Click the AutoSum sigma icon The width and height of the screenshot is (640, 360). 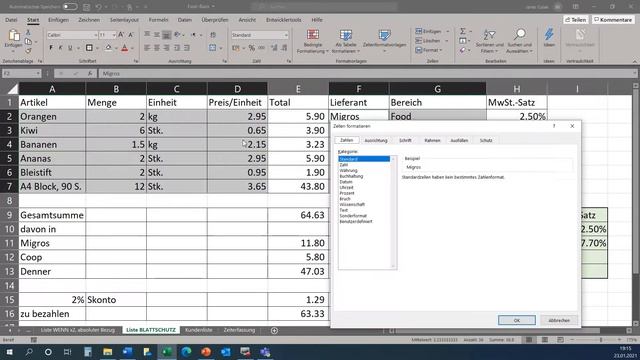[x=463, y=31]
